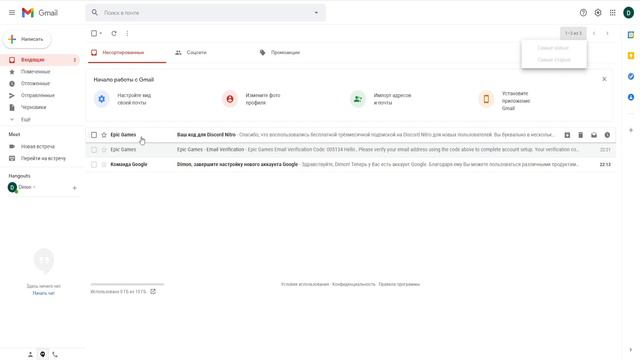
Task: Open the three-dot More toolbar menu
Action: pyautogui.click(x=127, y=33)
